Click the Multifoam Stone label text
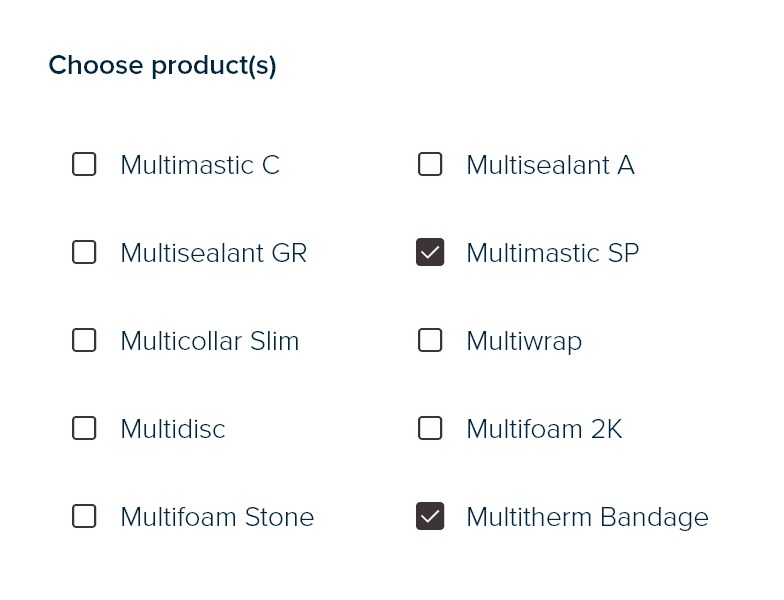 tap(217, 517)
